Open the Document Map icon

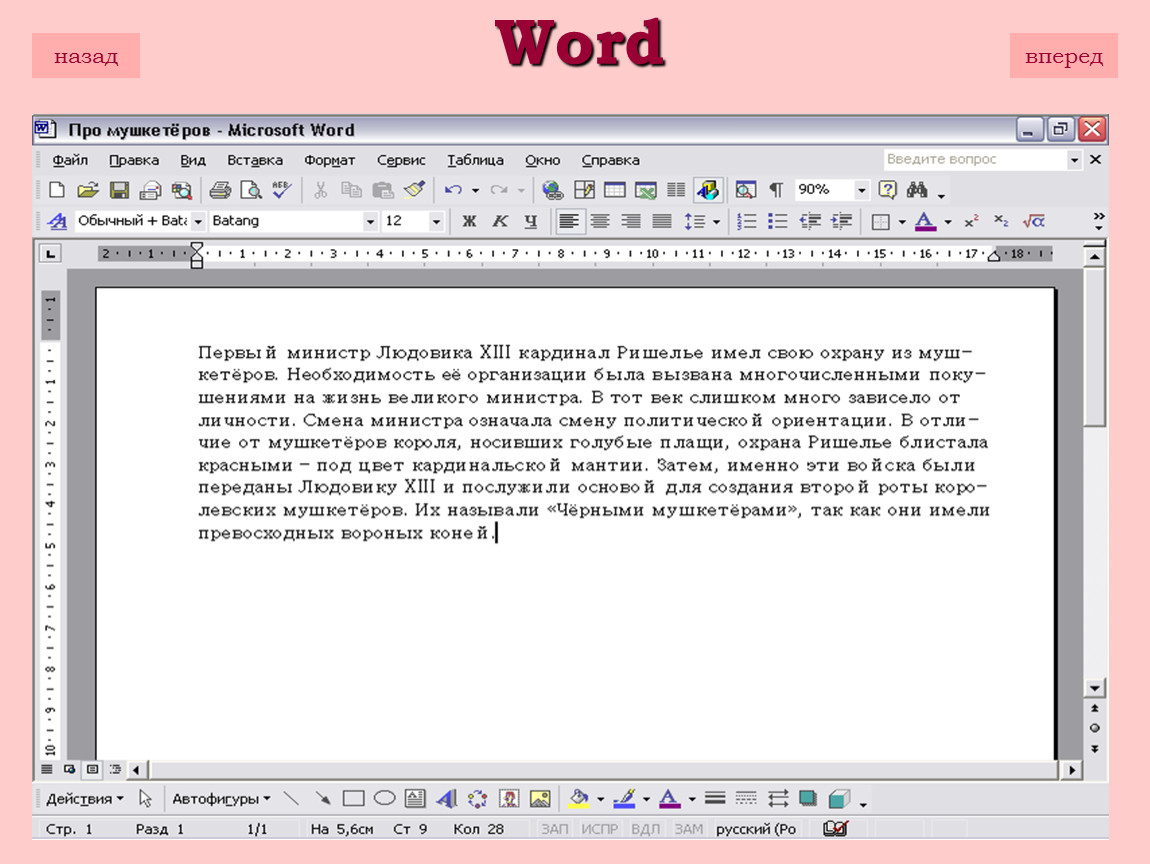[x=746, y=191]
